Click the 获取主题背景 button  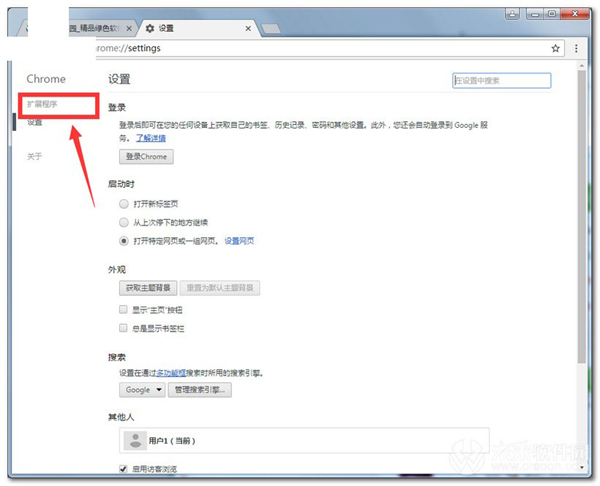(148, 288)
